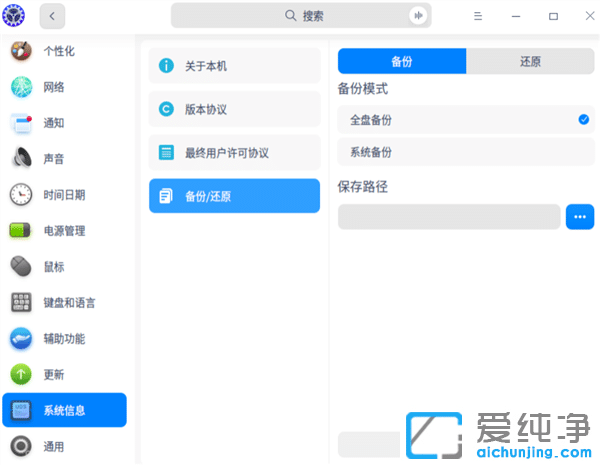Select 系统备份 system backup mode
This screenshot has width=600, height=465.
click(x=466, y=153)
